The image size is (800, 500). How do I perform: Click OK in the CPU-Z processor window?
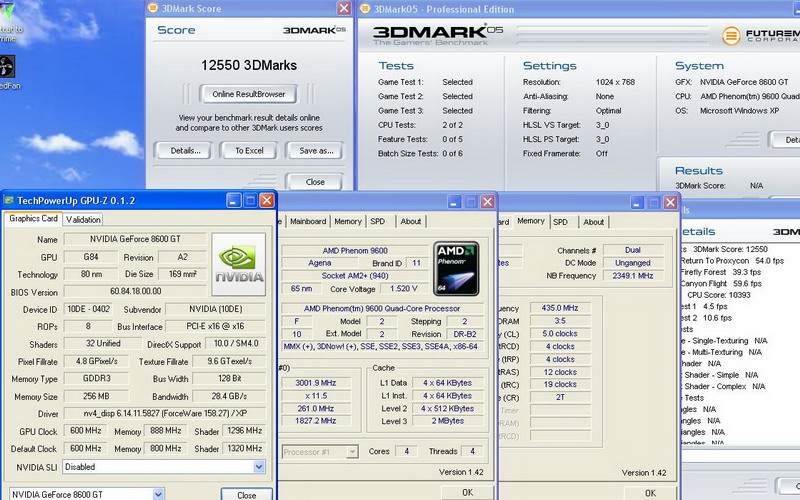tap(467, 492)
